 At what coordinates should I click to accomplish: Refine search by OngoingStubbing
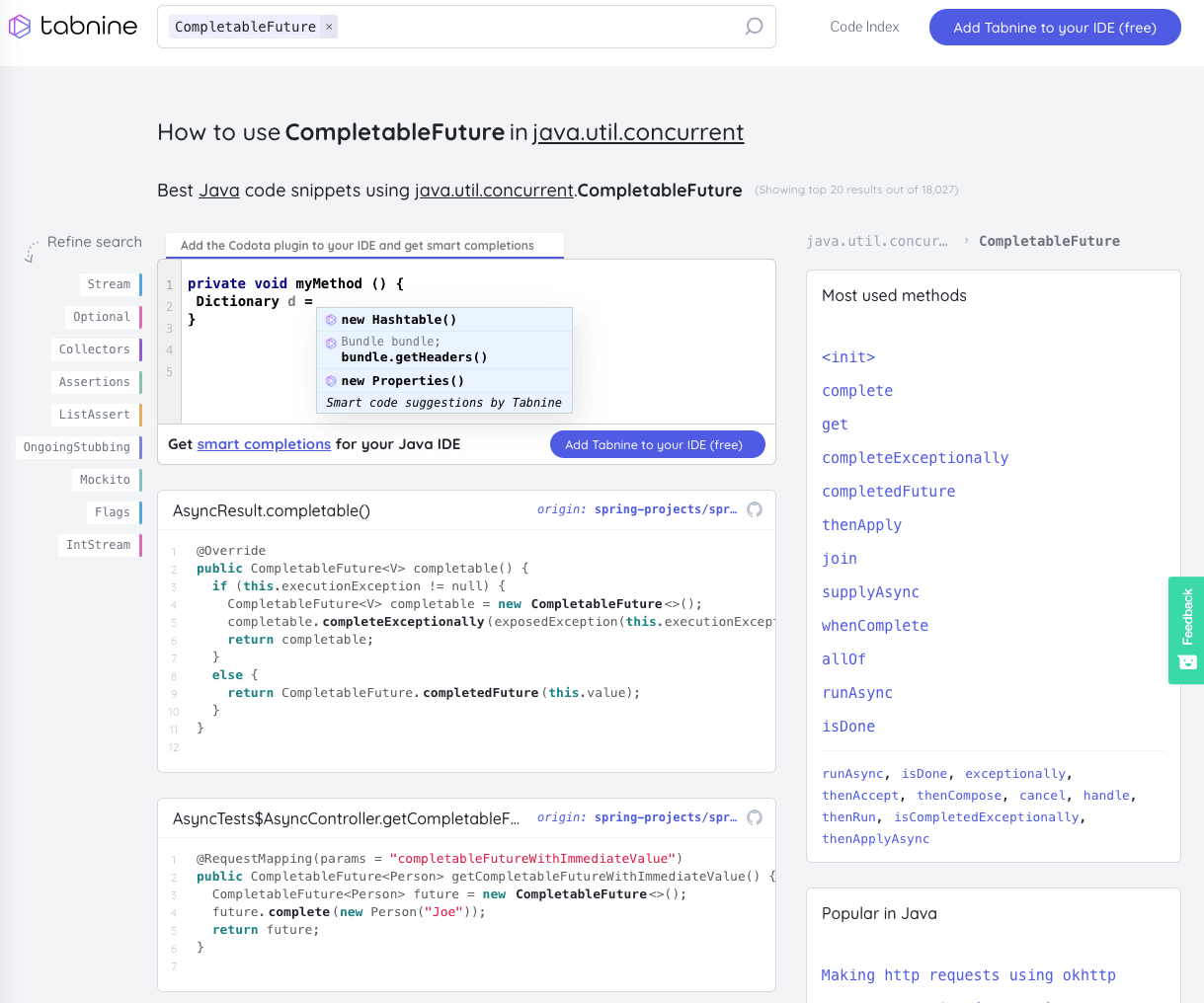pyautogui.click(x=77, y=447)
